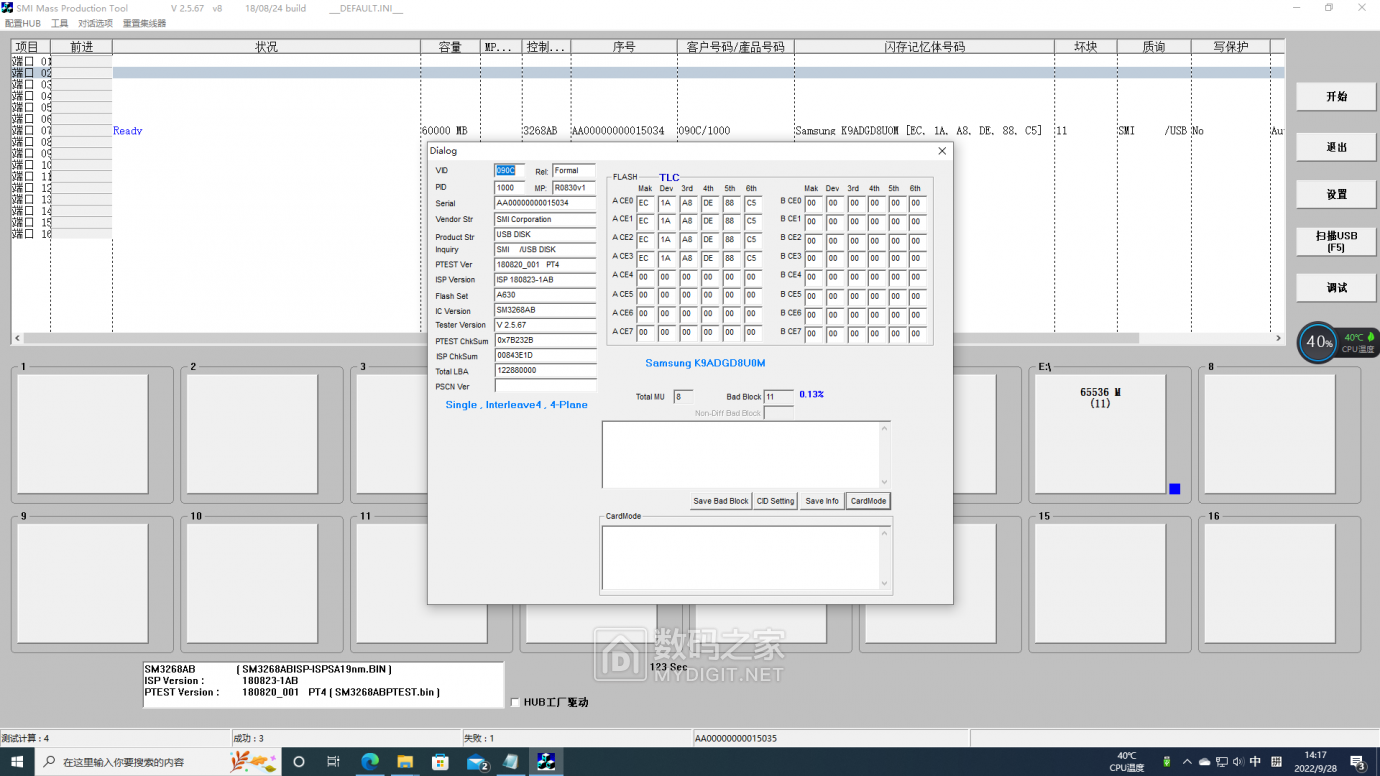This screenshot has width=1380, height=776.
Task: Open Cortana circle icon on taskbar
Action: coord(298,762)
